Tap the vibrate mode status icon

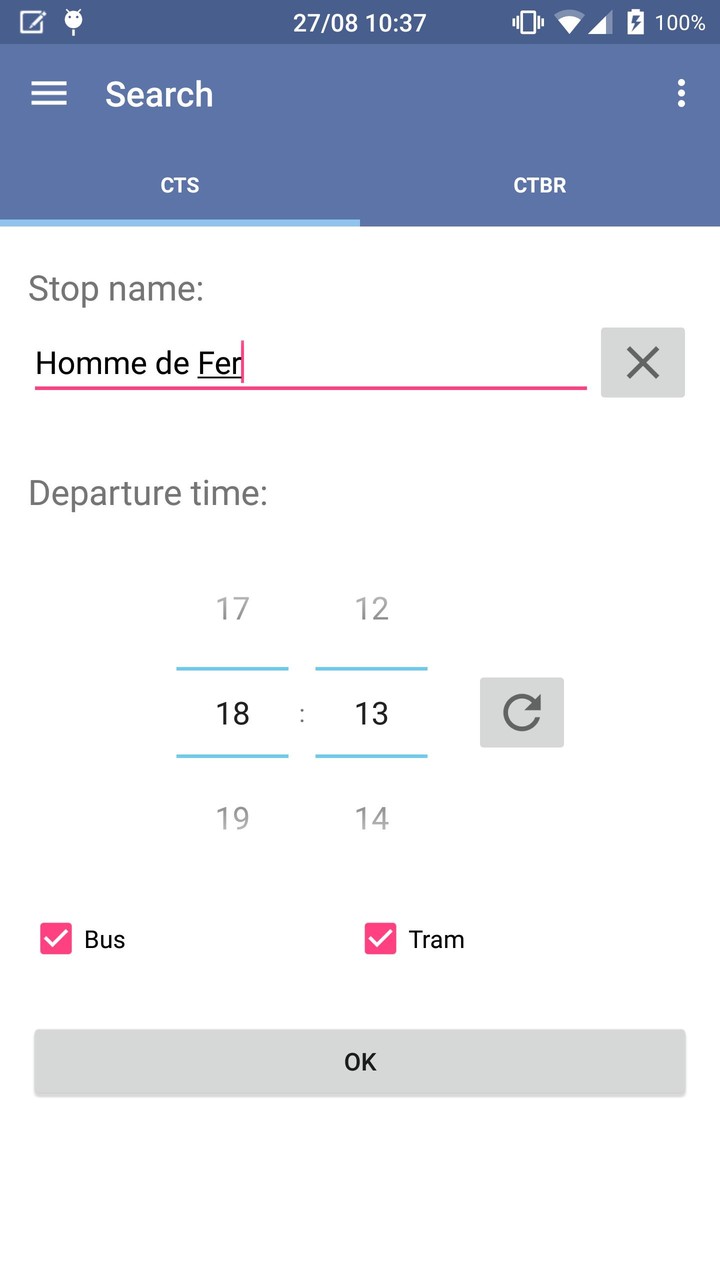pyautogui.click(x=527, y=22)
